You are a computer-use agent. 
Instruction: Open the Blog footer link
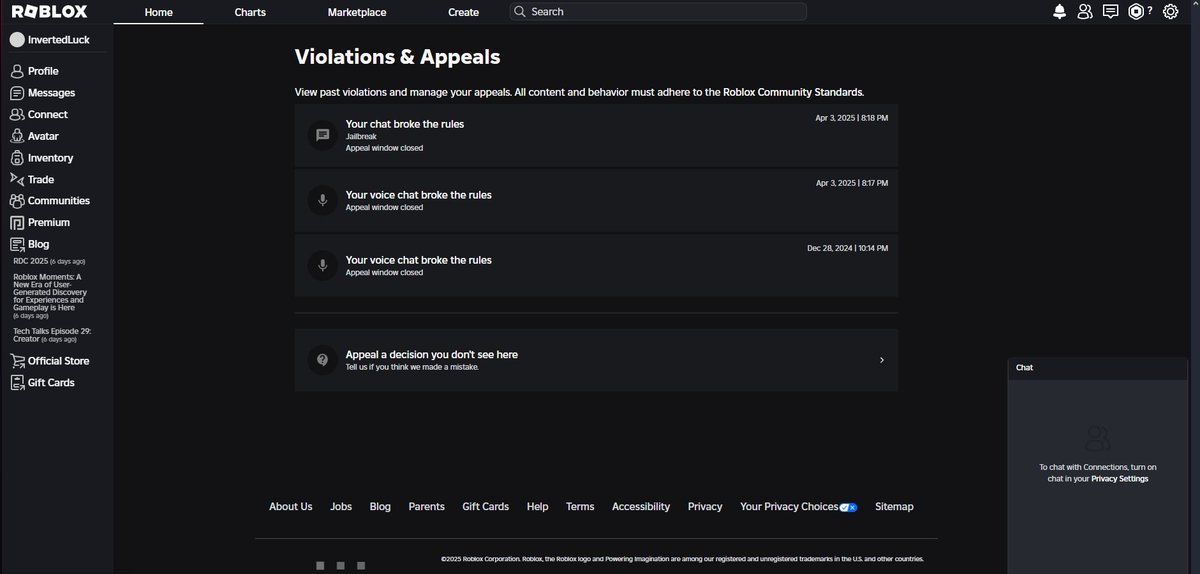380,507
